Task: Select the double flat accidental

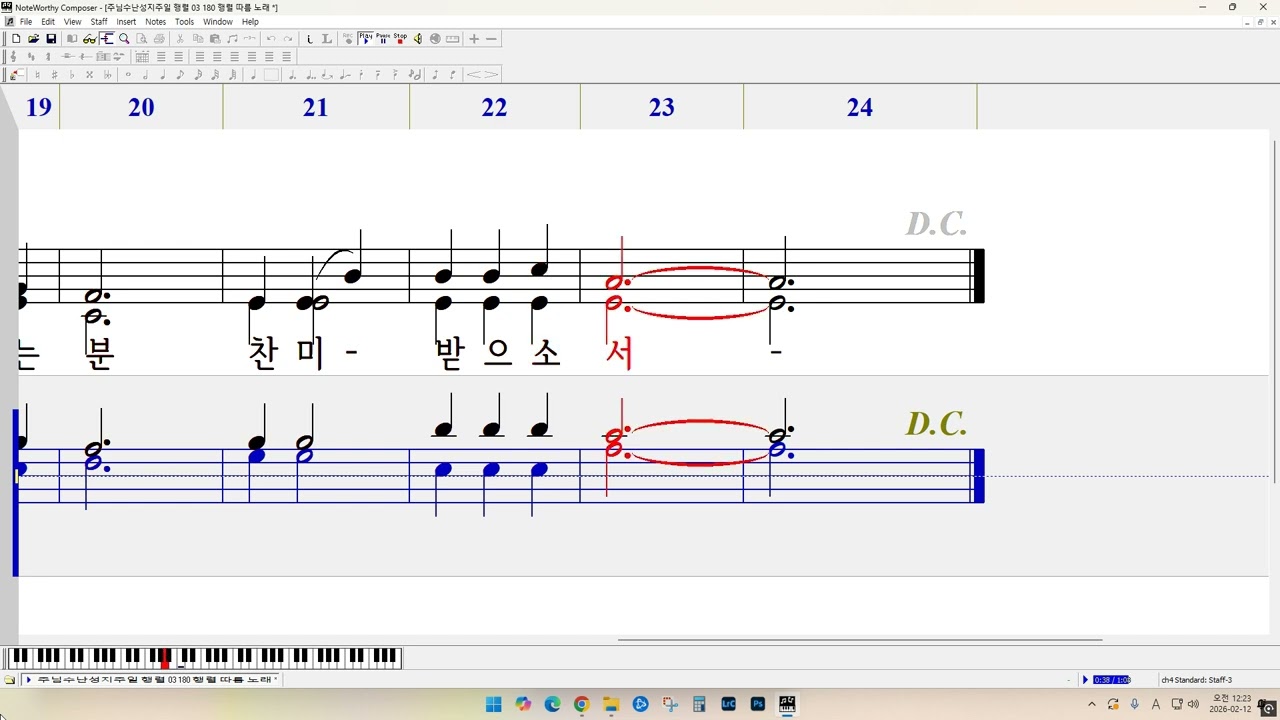Action: point(107,75)
